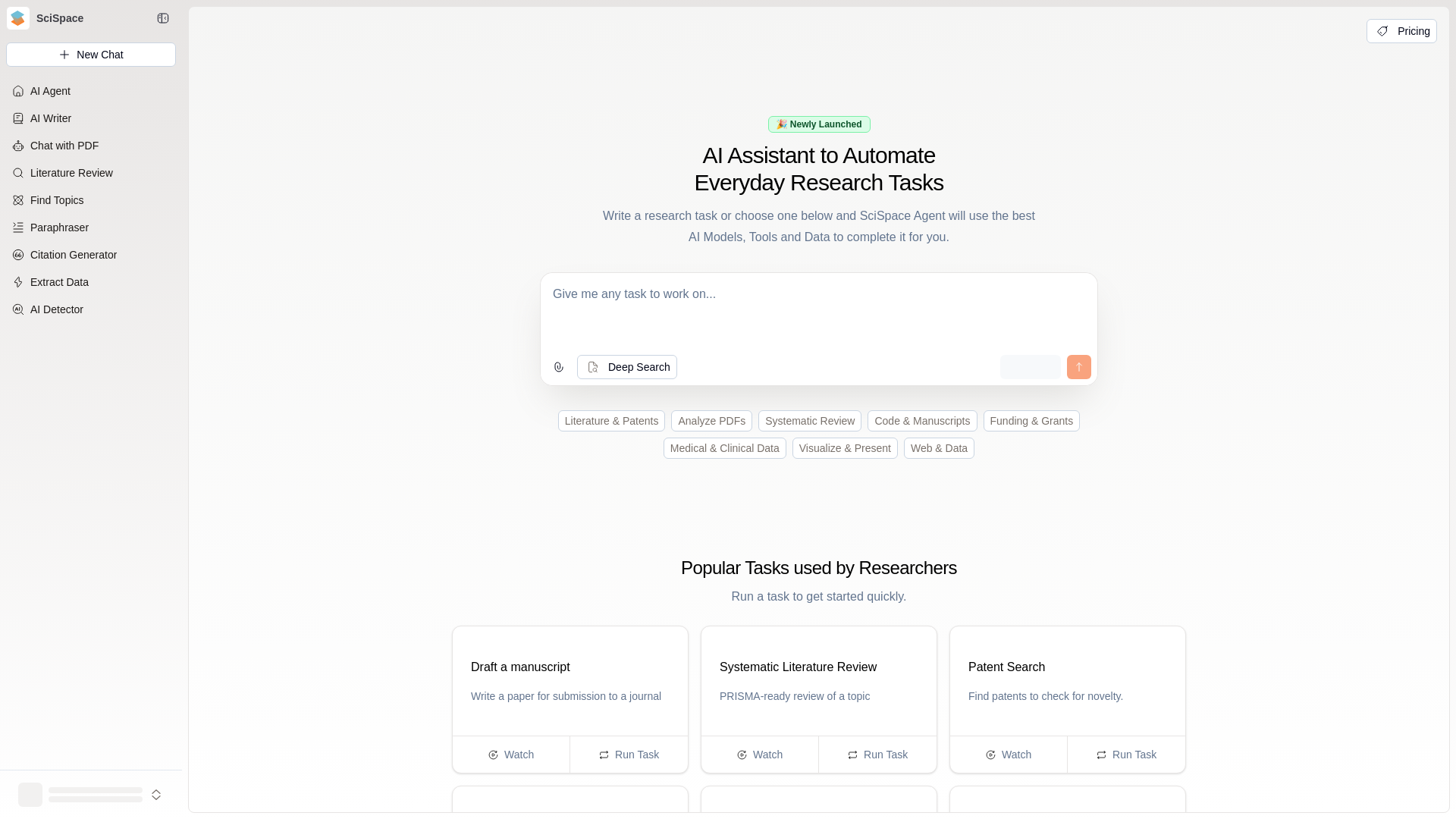Open the AI Agent menu item
1456x819 pixels.
coord(91,91)
